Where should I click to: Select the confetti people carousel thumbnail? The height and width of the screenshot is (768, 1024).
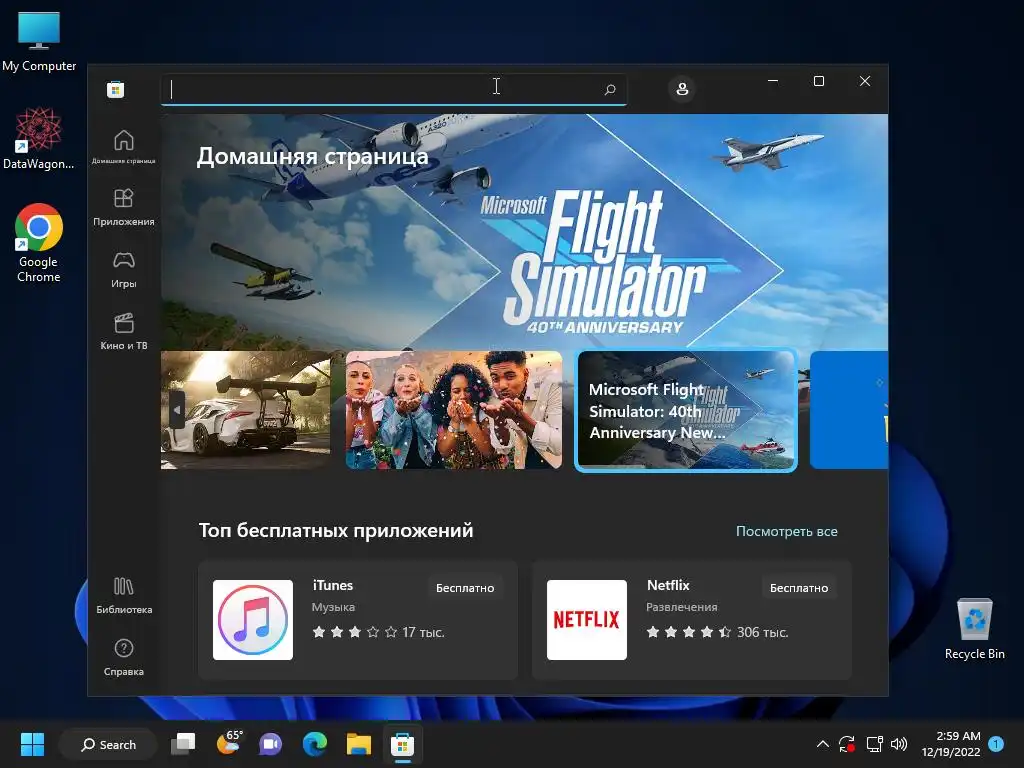[x=453, y=410]
